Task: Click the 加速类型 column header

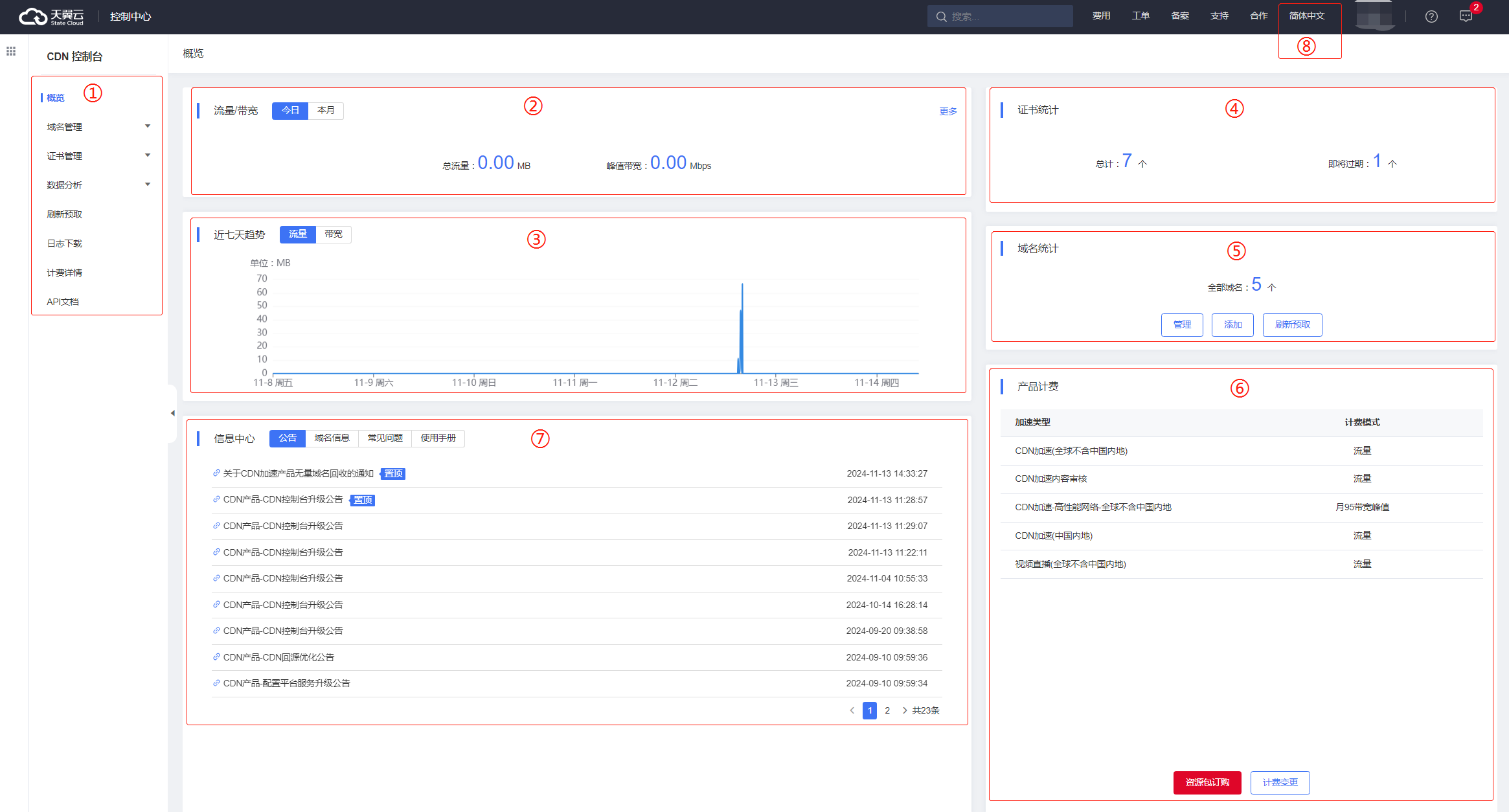Action: pyautogui.click(x=1032, y=422)
